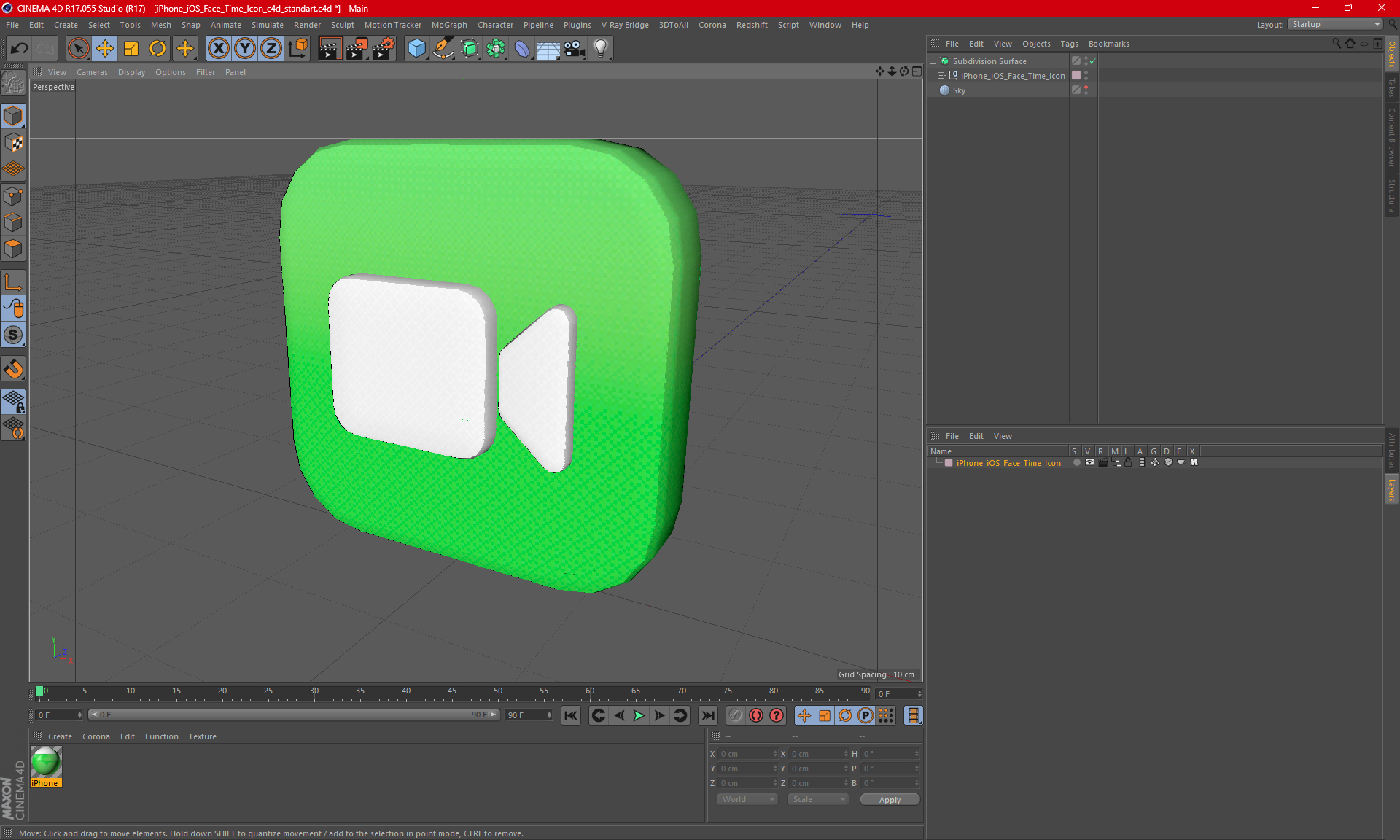This screenshot has width=1400, height=840.
Task: Open the material manager Texture menu
Action: click(x=202, y=736)
